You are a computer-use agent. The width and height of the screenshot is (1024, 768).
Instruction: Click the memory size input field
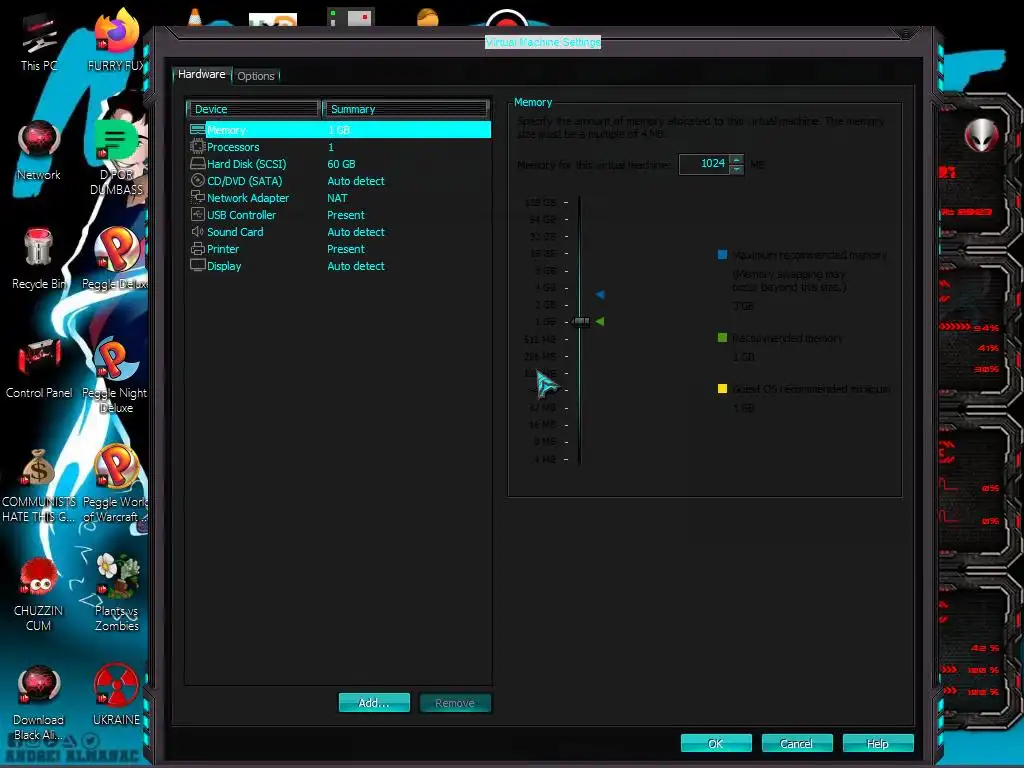[x=704, y=164]
